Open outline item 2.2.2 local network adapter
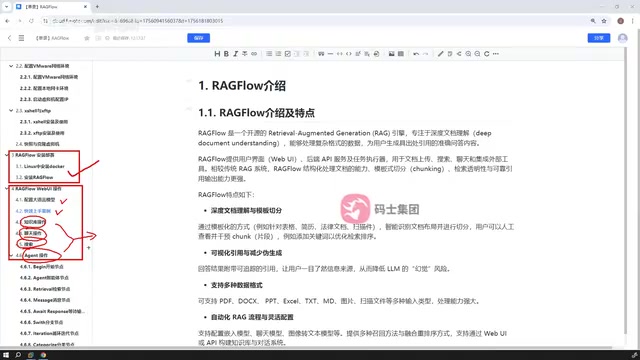Image resolution: width=640 pixels, height=360 pixels. (x=44, y=88)
